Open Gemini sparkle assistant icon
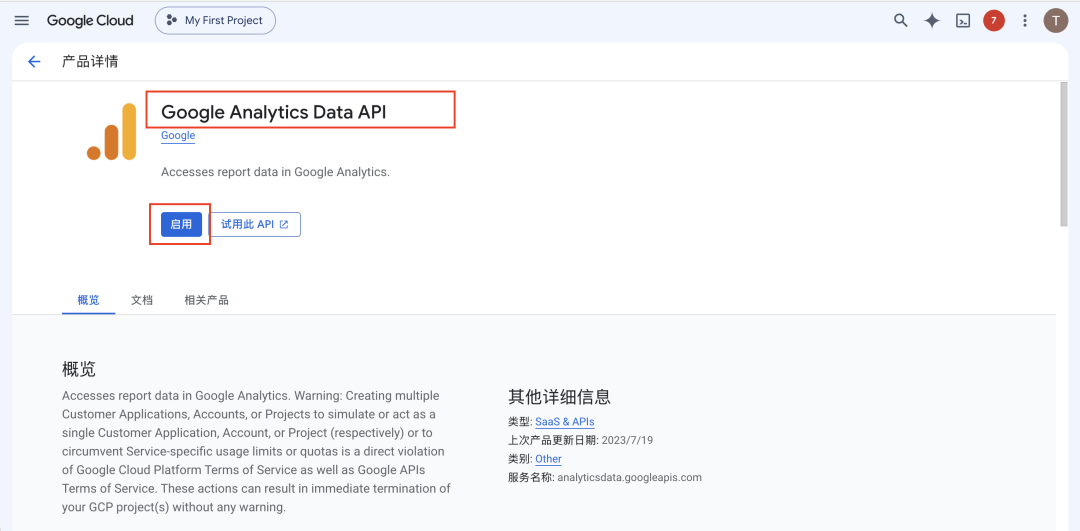Viewport: 1080px width, 531px height. pos(931,21)
